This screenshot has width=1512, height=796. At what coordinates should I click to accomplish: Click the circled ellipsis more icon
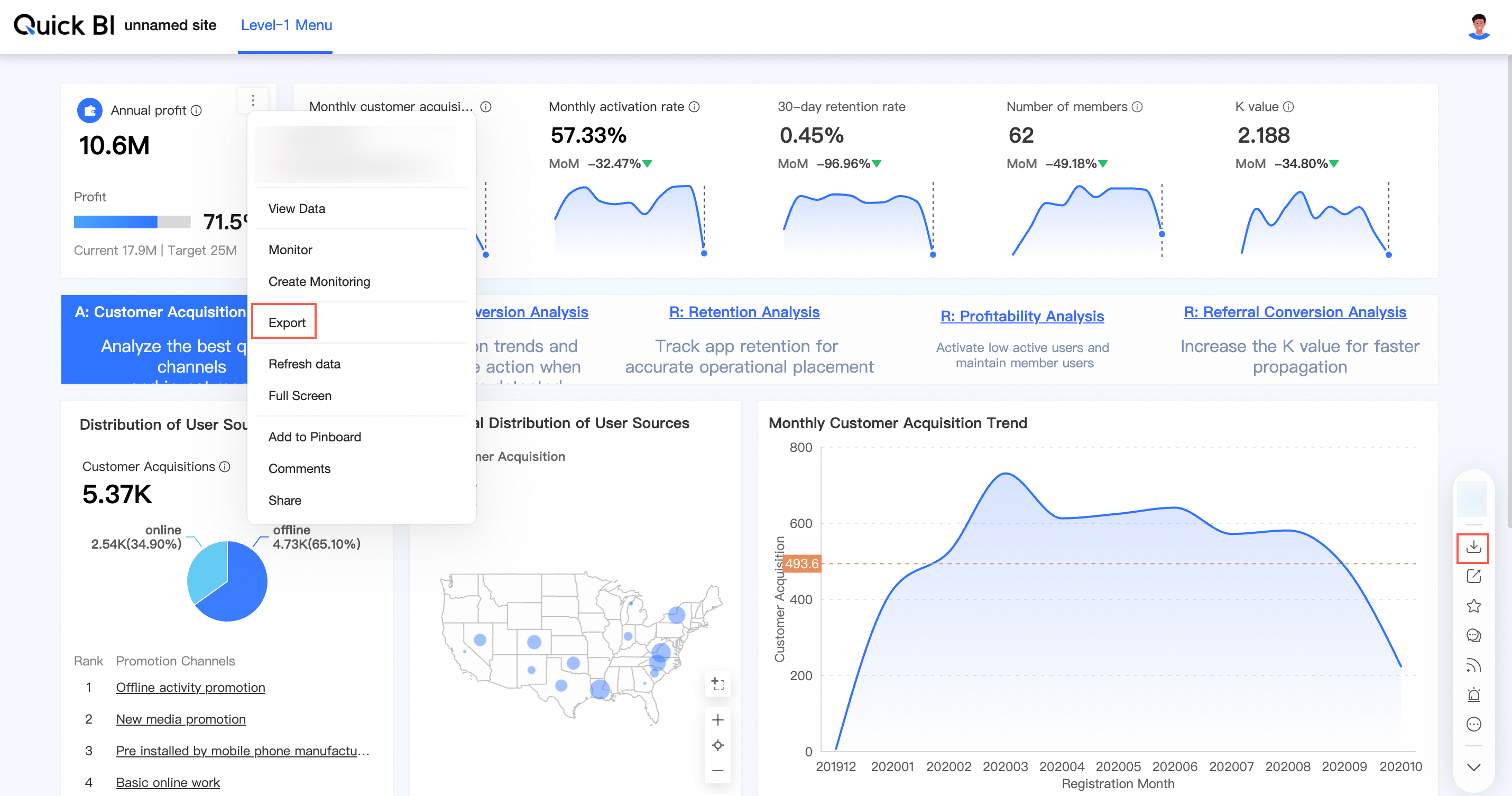(1473, 725)
